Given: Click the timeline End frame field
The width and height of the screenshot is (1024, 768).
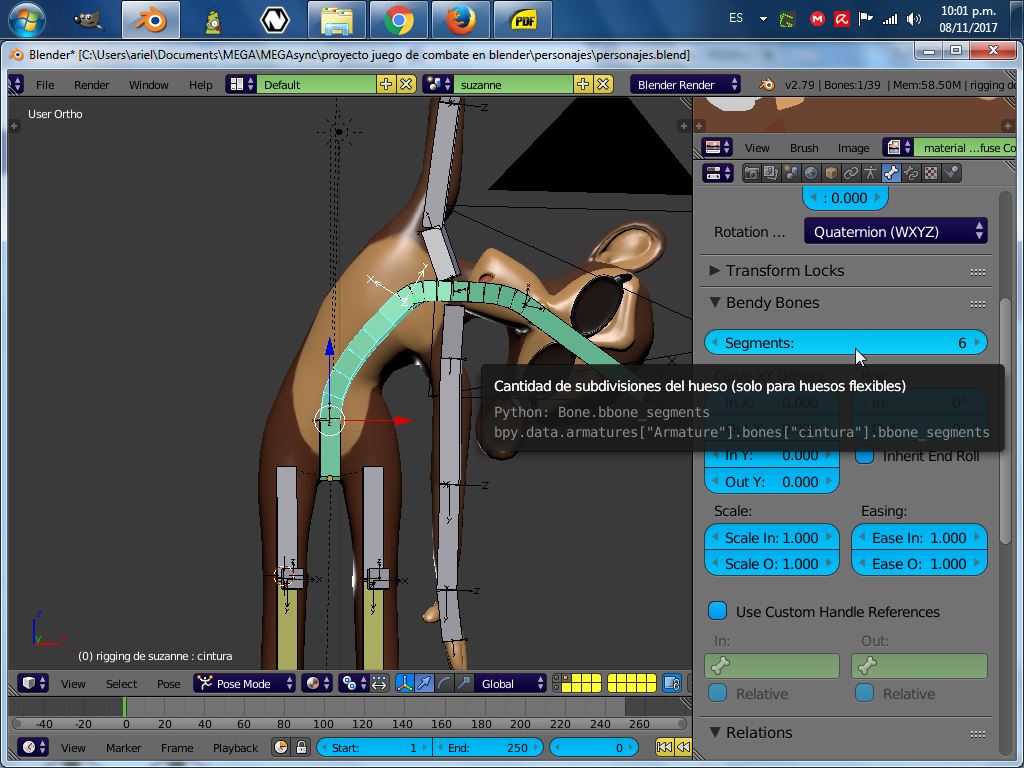Looking at the screenshot, I should click(487, 747).
